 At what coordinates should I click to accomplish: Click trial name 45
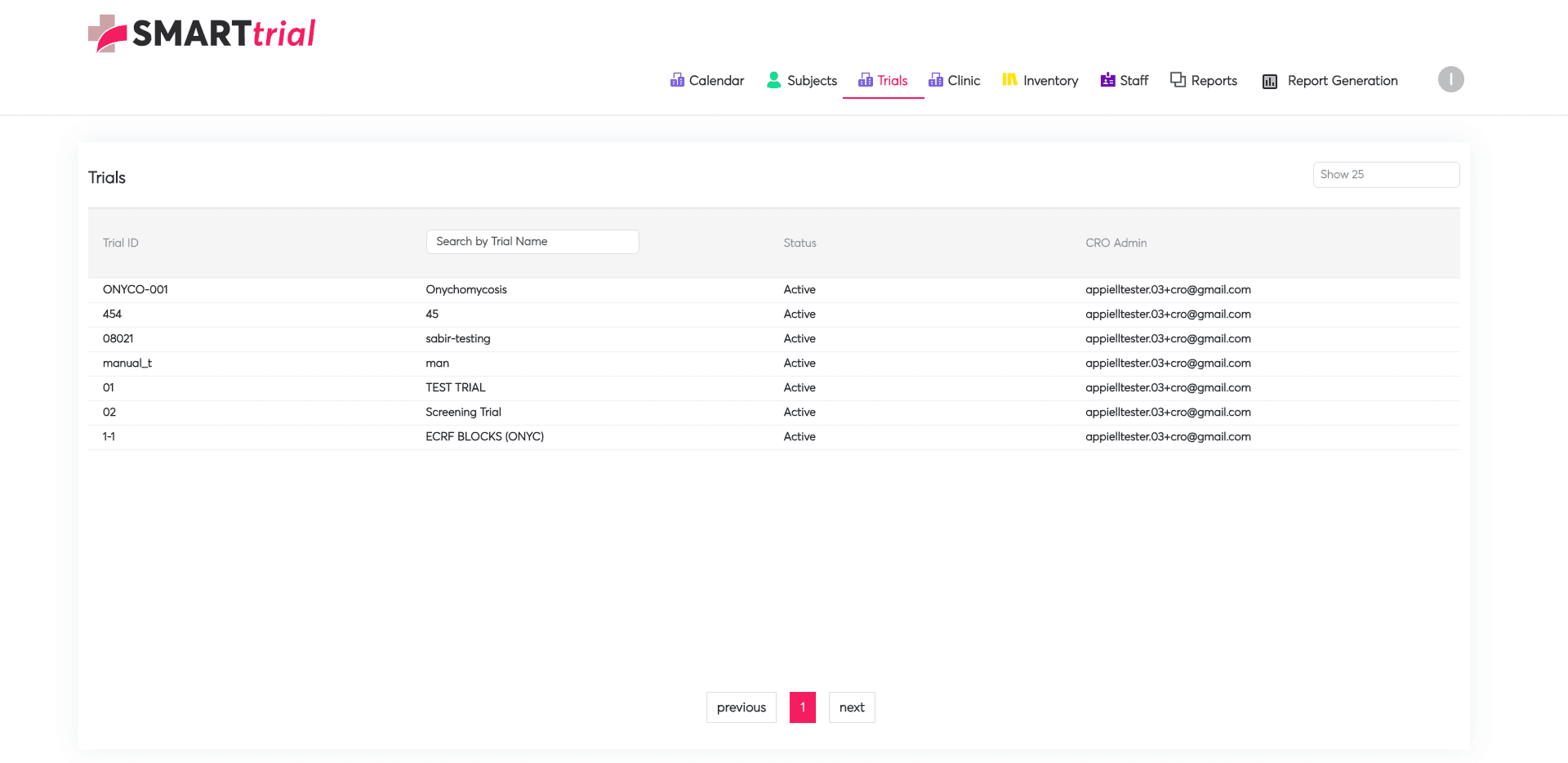point(432,314)
